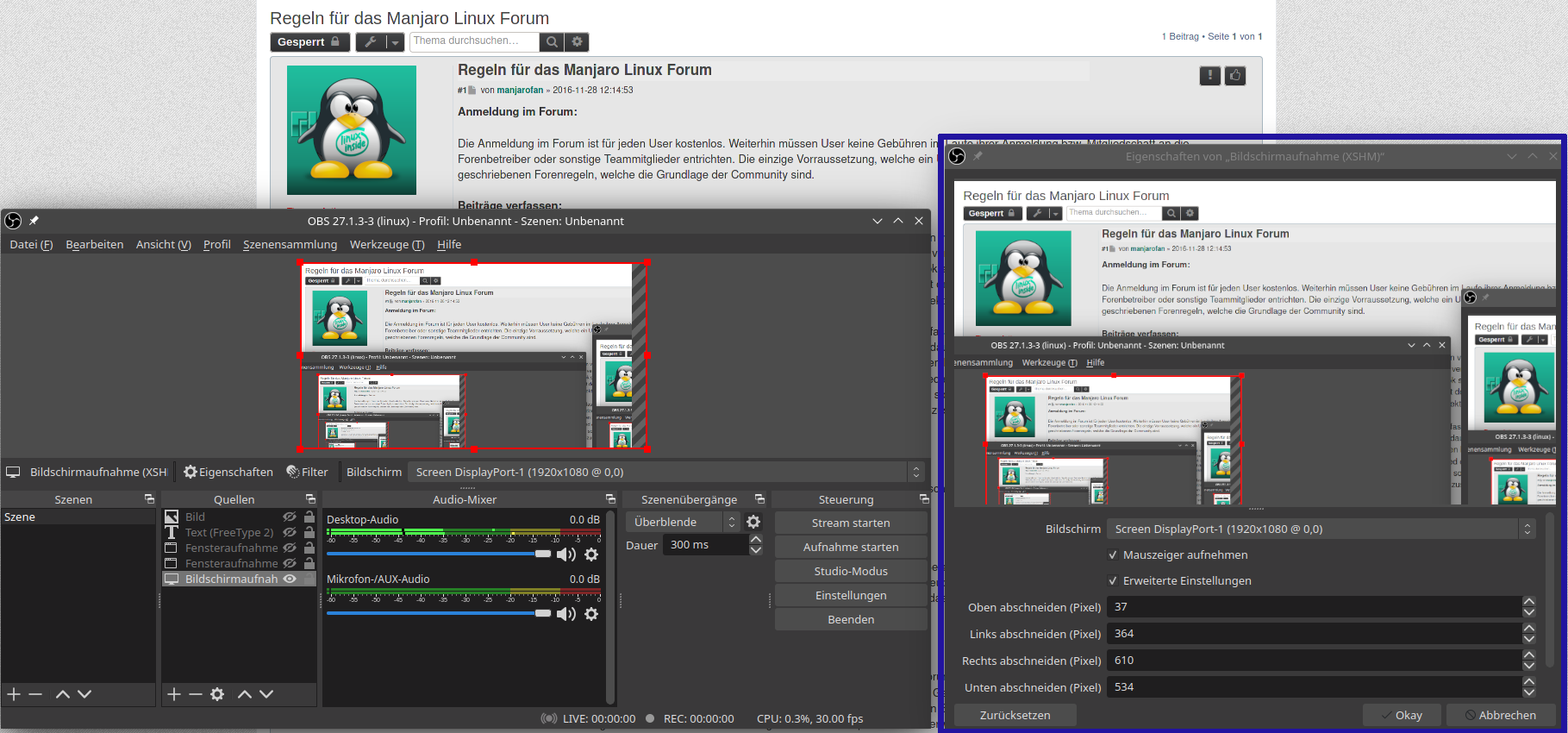1568x733 pixels.
Task: Hide the Bildschirmaufnahme source via eye icon
Action: (x=290, y=579)
